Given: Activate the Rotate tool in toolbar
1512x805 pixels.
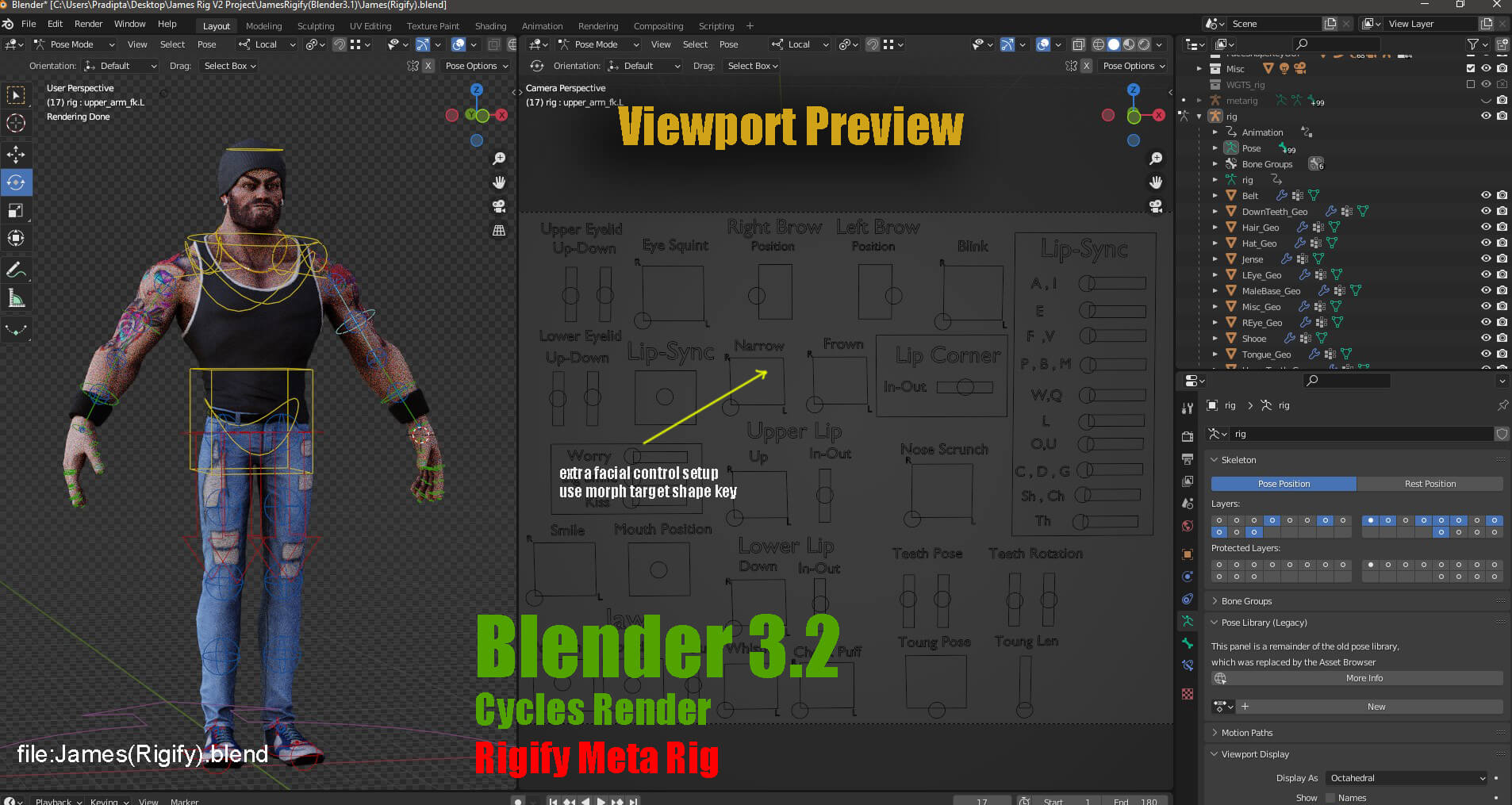Looking at the screenshot, I should point(16,182).
